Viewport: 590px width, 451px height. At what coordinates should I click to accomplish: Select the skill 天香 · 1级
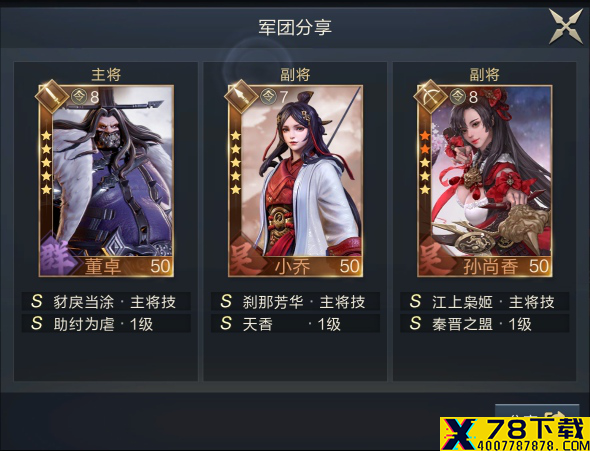295,323
